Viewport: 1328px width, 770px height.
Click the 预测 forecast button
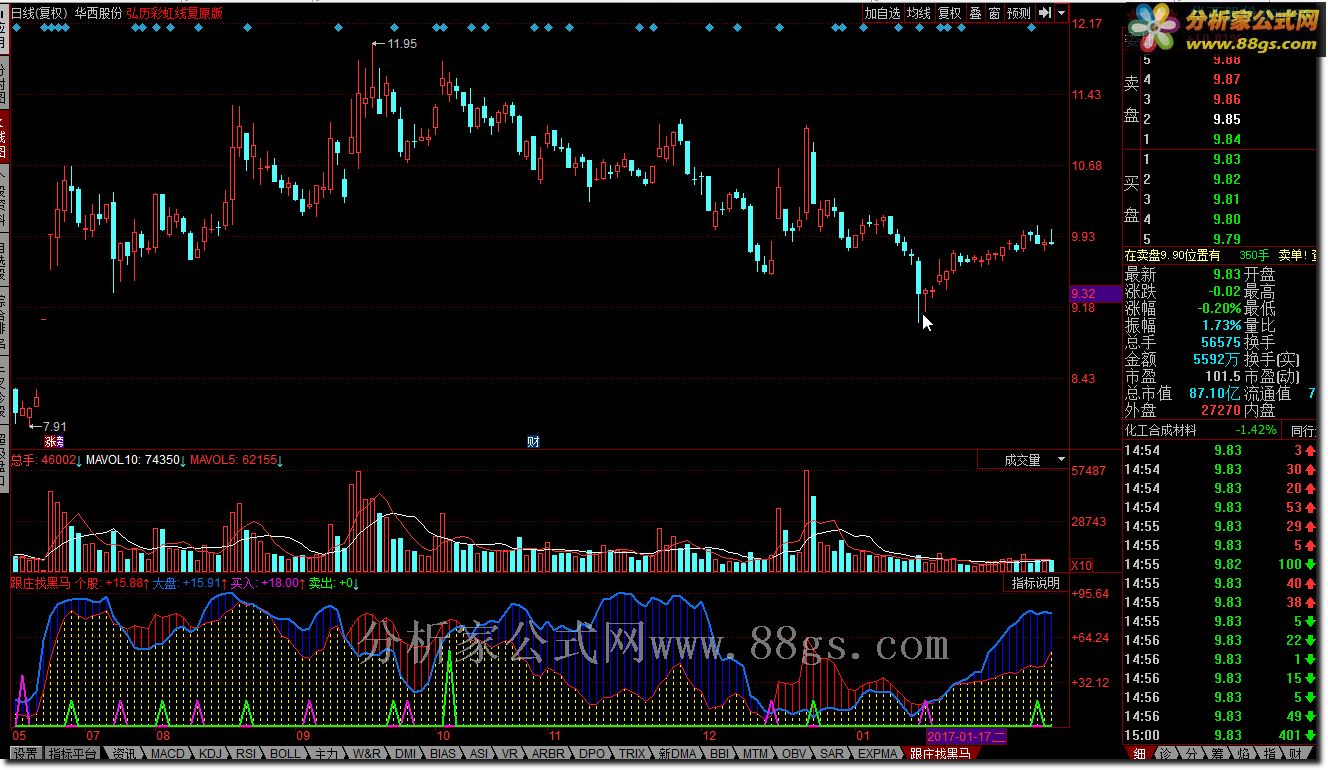coord(1019,13)
